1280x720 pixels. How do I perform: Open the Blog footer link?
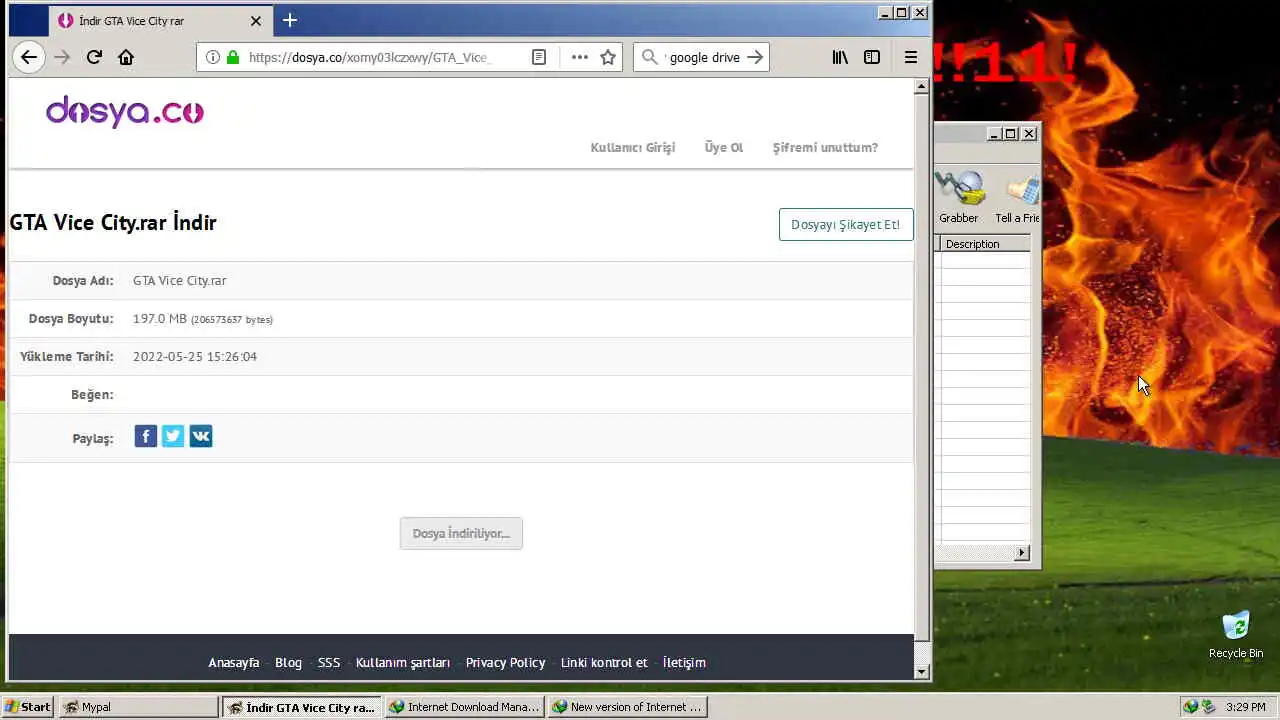click(x=288, y=662)
